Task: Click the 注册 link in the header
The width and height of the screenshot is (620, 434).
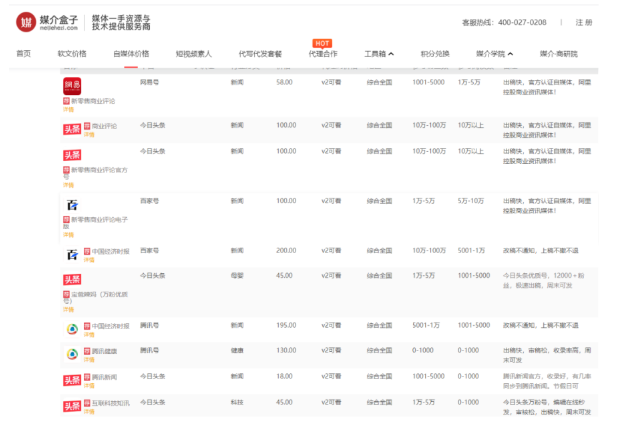Action: click(584, 22)
